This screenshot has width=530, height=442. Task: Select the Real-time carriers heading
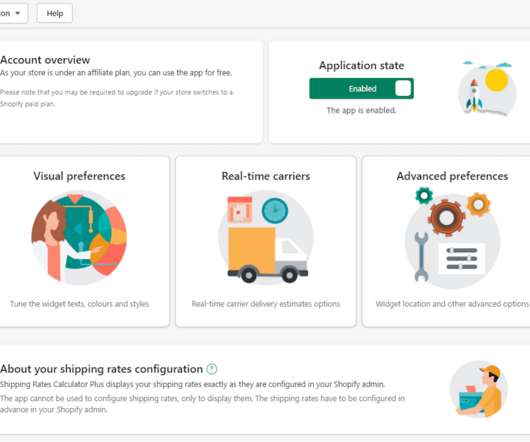(266, 176)
